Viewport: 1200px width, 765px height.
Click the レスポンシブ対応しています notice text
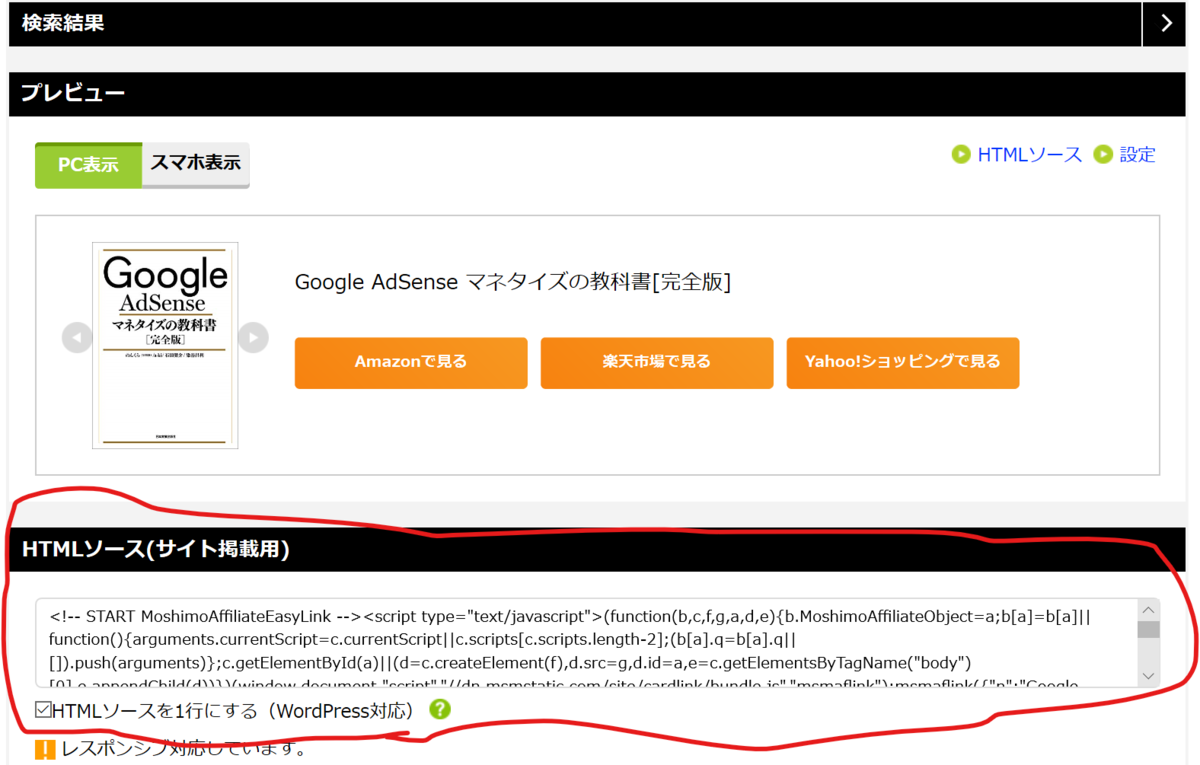tap(183, 749)
